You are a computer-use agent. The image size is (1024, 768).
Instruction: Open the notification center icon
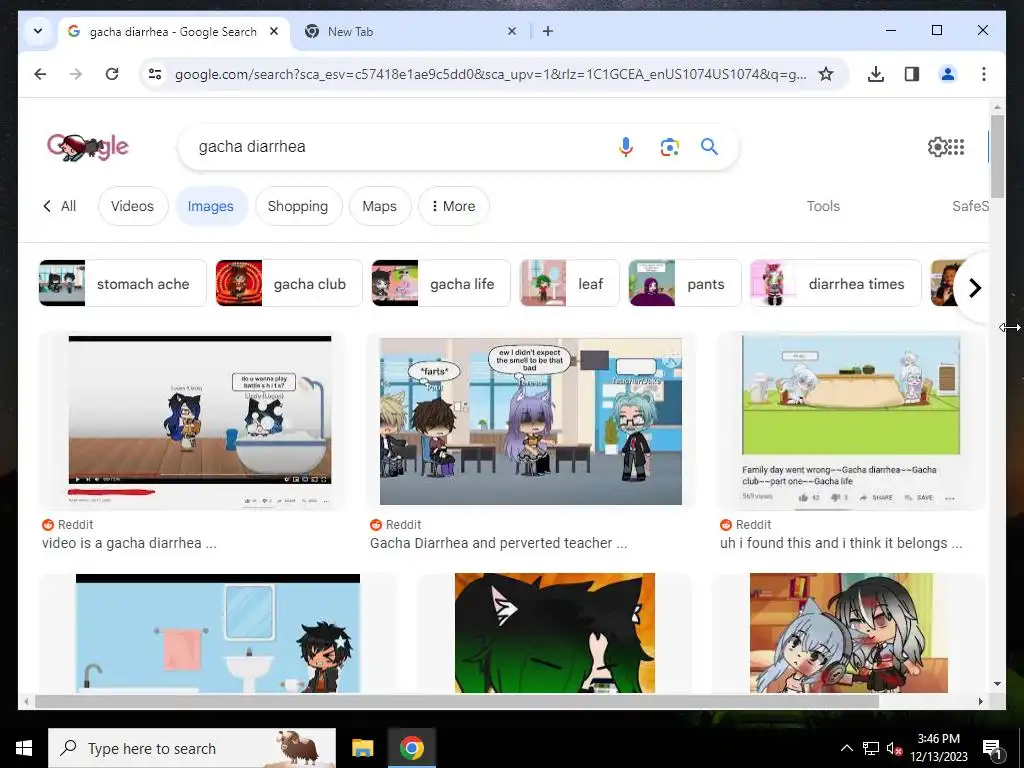click(992, 748)
